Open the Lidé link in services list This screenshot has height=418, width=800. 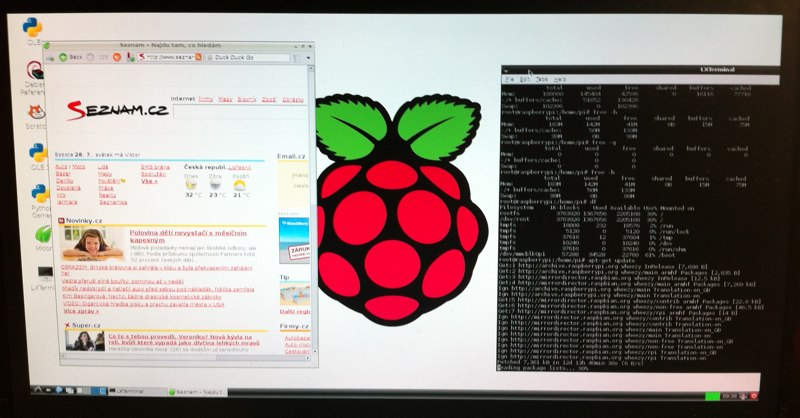(103, 167)
